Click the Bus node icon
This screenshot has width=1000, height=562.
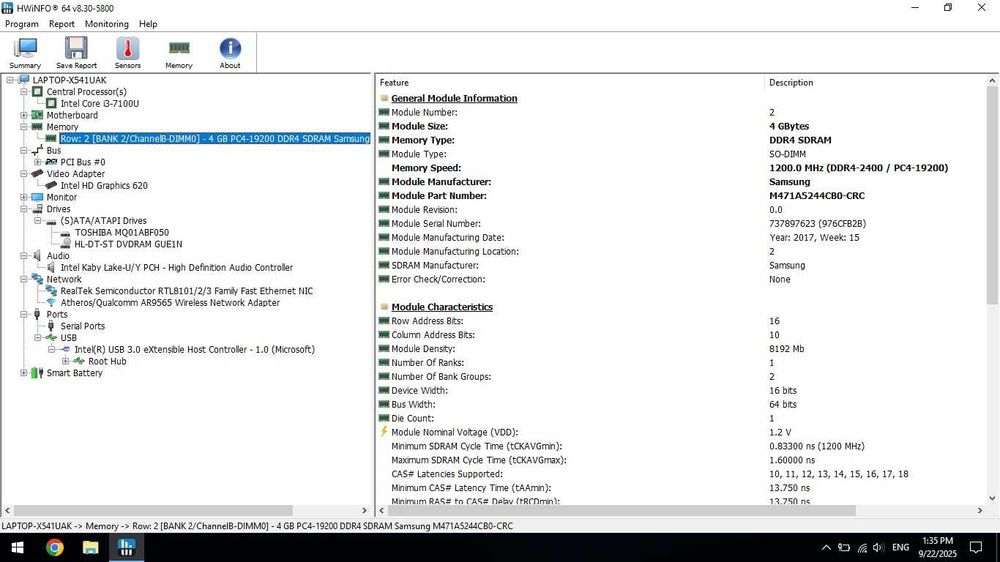pyautogui.click(x=37, y=151)
